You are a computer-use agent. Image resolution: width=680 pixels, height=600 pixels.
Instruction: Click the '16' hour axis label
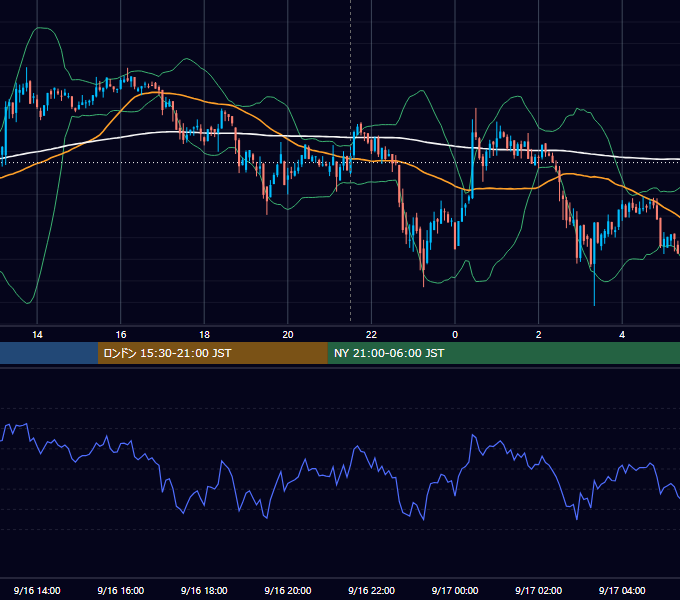(x=121, y=335)
